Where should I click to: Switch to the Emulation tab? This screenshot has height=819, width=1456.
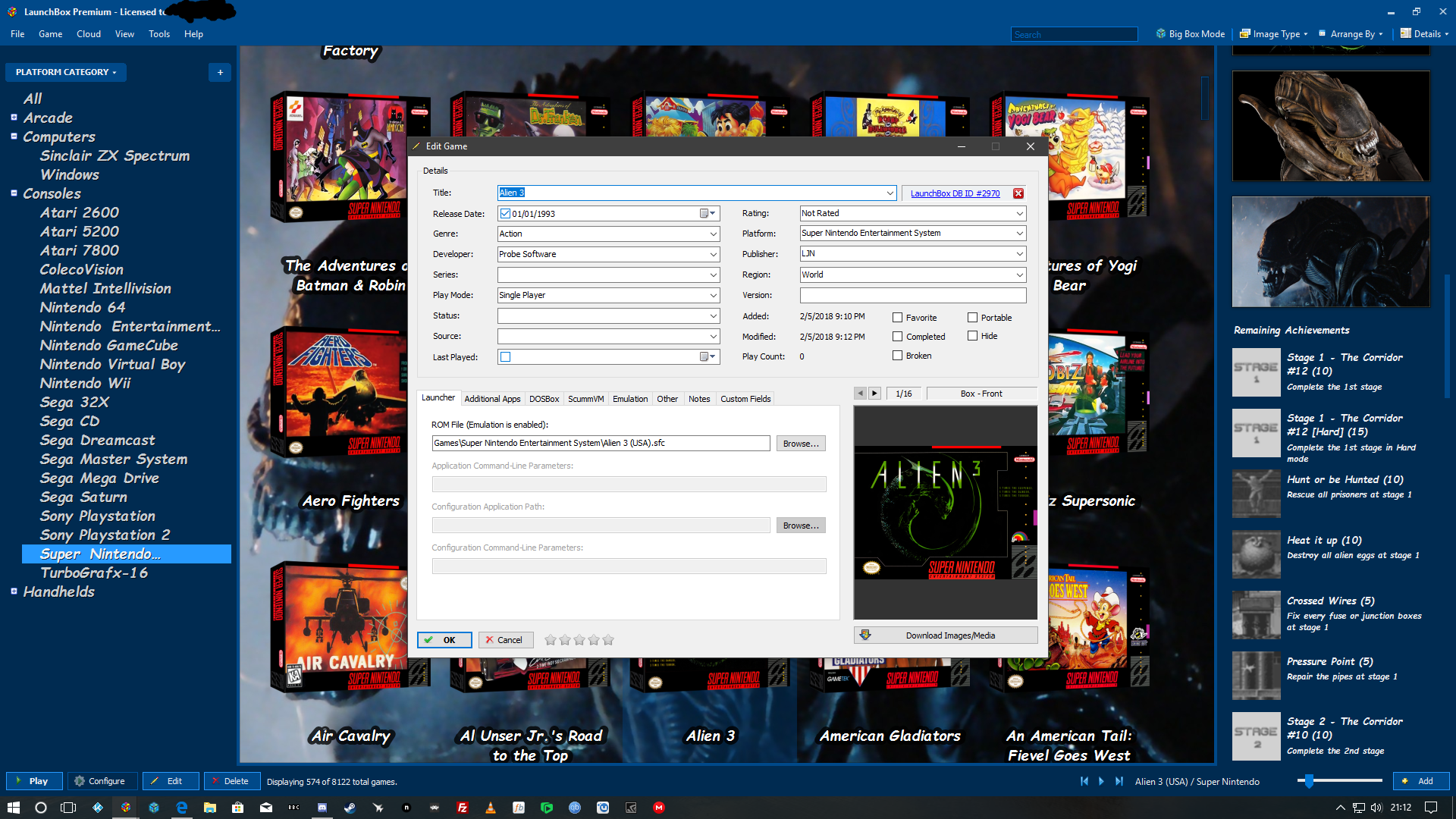pos(630,399)
